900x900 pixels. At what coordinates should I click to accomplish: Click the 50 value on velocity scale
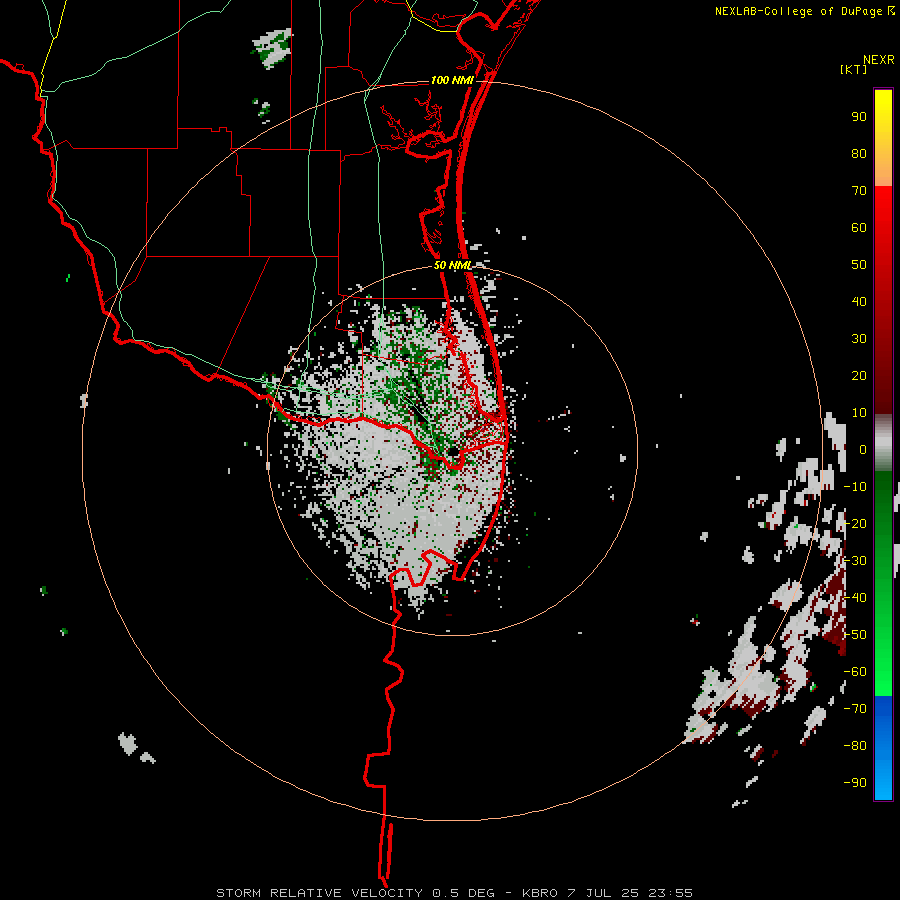(859, 265)
